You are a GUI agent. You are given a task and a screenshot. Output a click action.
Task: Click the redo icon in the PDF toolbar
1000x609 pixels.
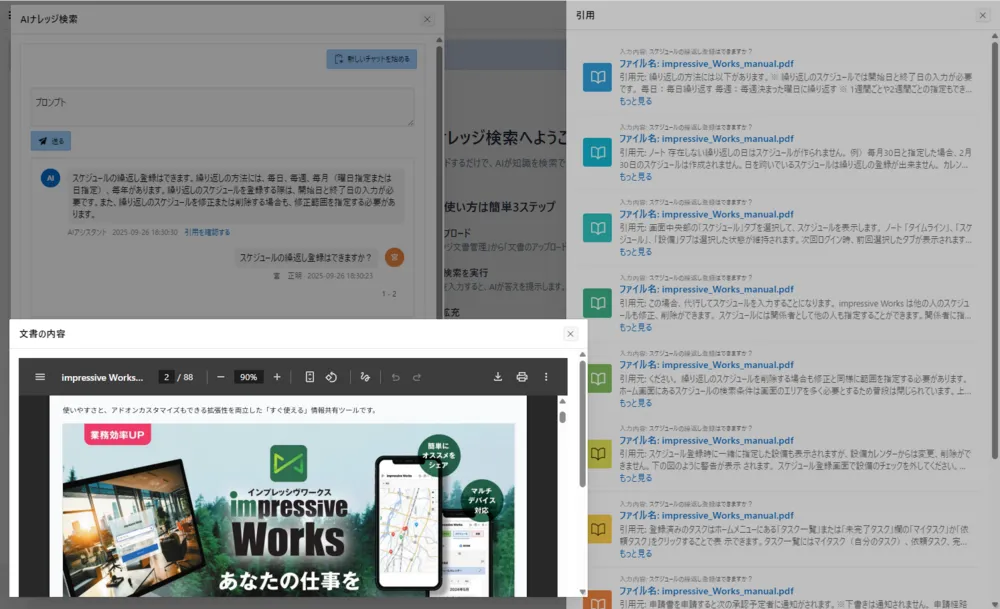pyautogui.click(x=417, y=376)
